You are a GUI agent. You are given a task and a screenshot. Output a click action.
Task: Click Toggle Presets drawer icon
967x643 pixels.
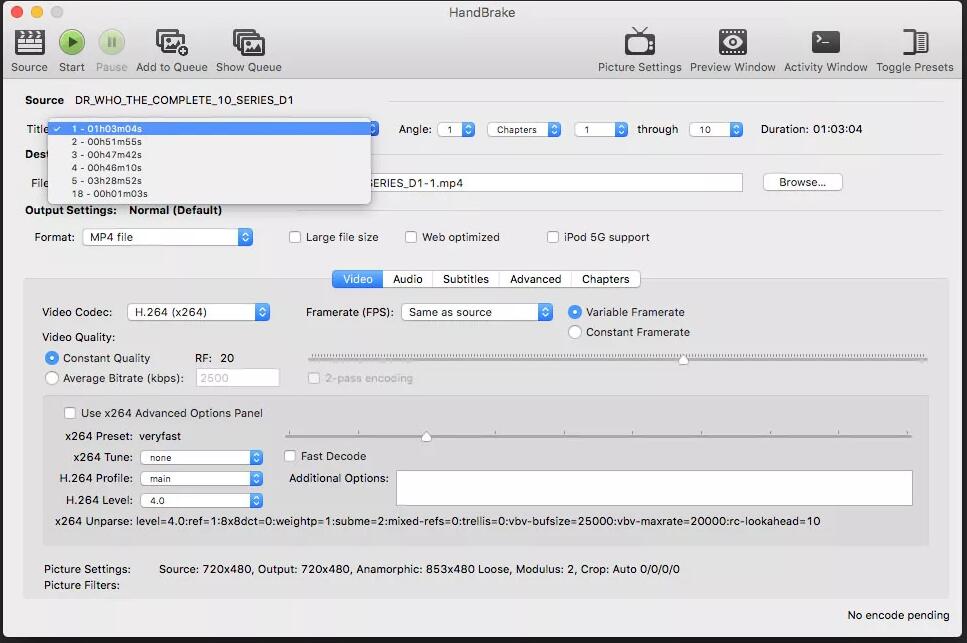pyautogui.click(x=915, y=42)
